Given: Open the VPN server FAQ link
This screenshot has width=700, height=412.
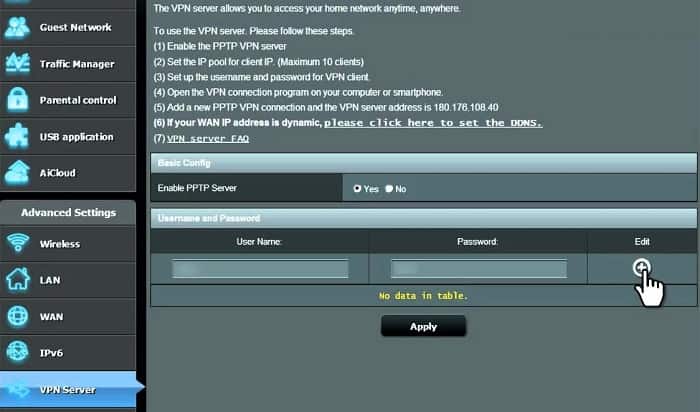Looking at the screenshot, I should click(208, 139).
